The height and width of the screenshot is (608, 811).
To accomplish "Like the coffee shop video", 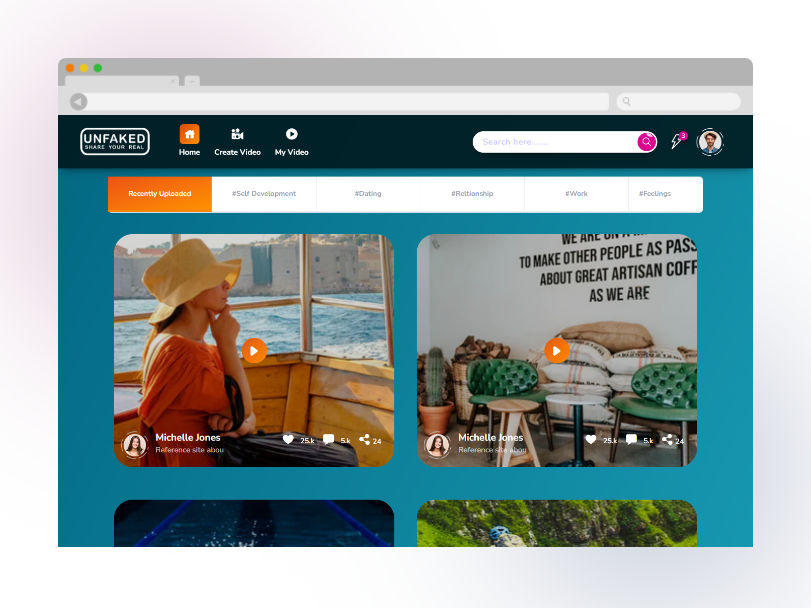I will pyautogui.click(x=591, y=439).
